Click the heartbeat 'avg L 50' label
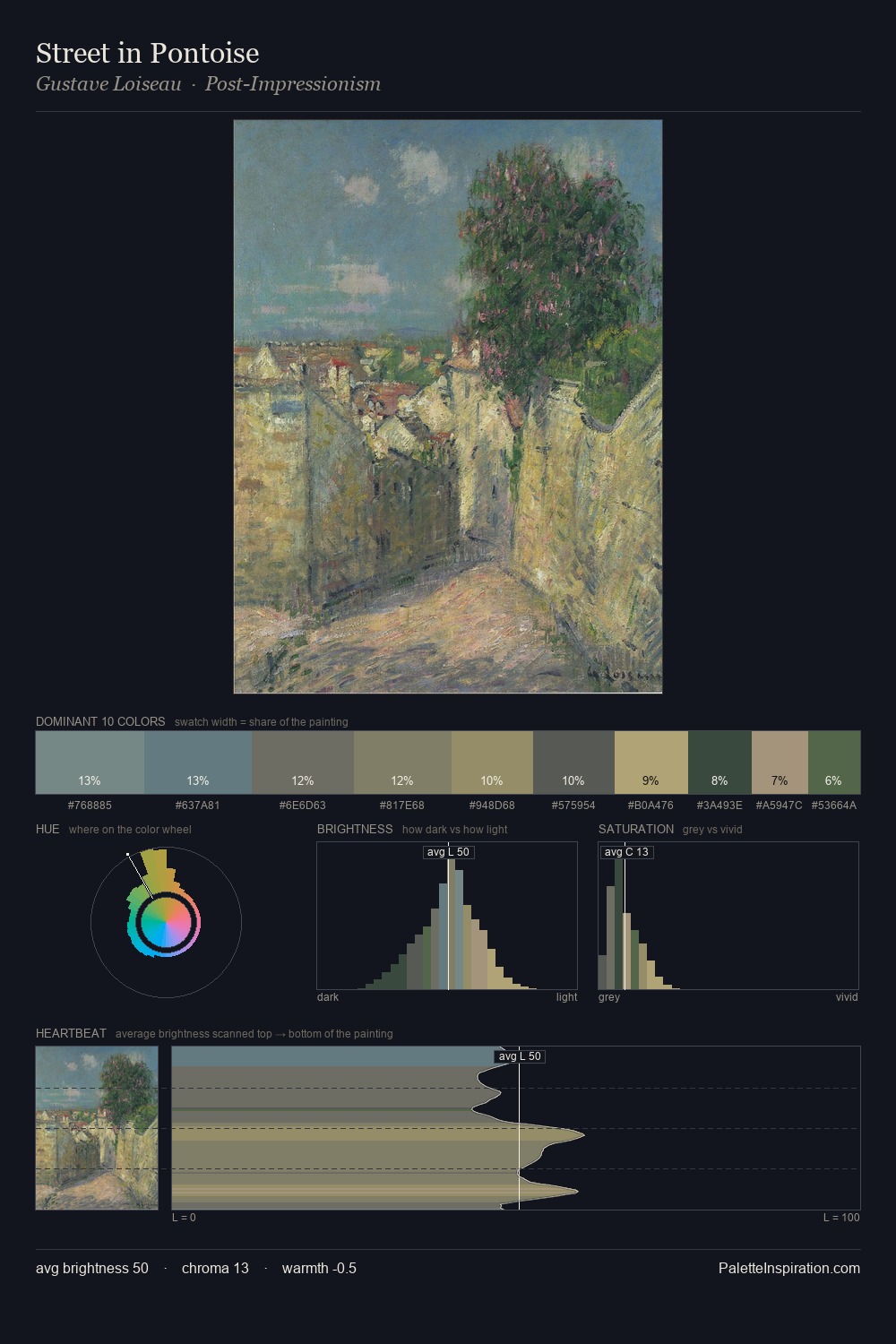This screenshot has width=896, height=1344. 520,1056
